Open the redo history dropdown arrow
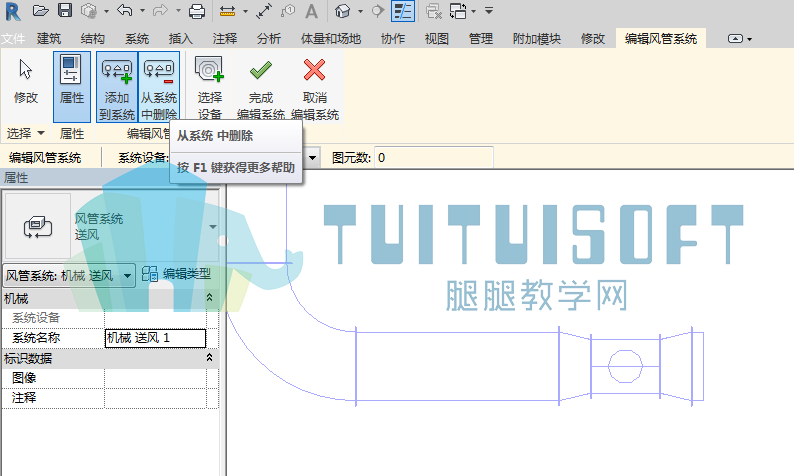794x476 pixels. (178, 11)
